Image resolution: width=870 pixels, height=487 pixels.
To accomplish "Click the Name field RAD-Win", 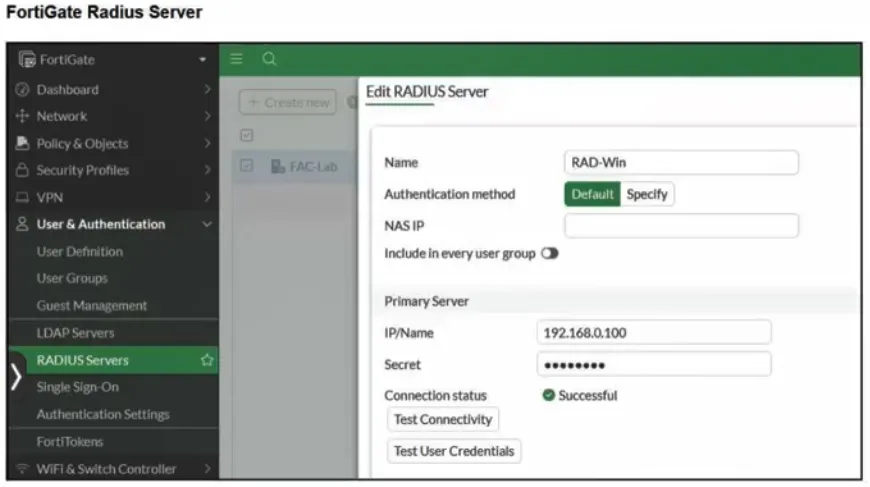I will click(x=681, y=163).
